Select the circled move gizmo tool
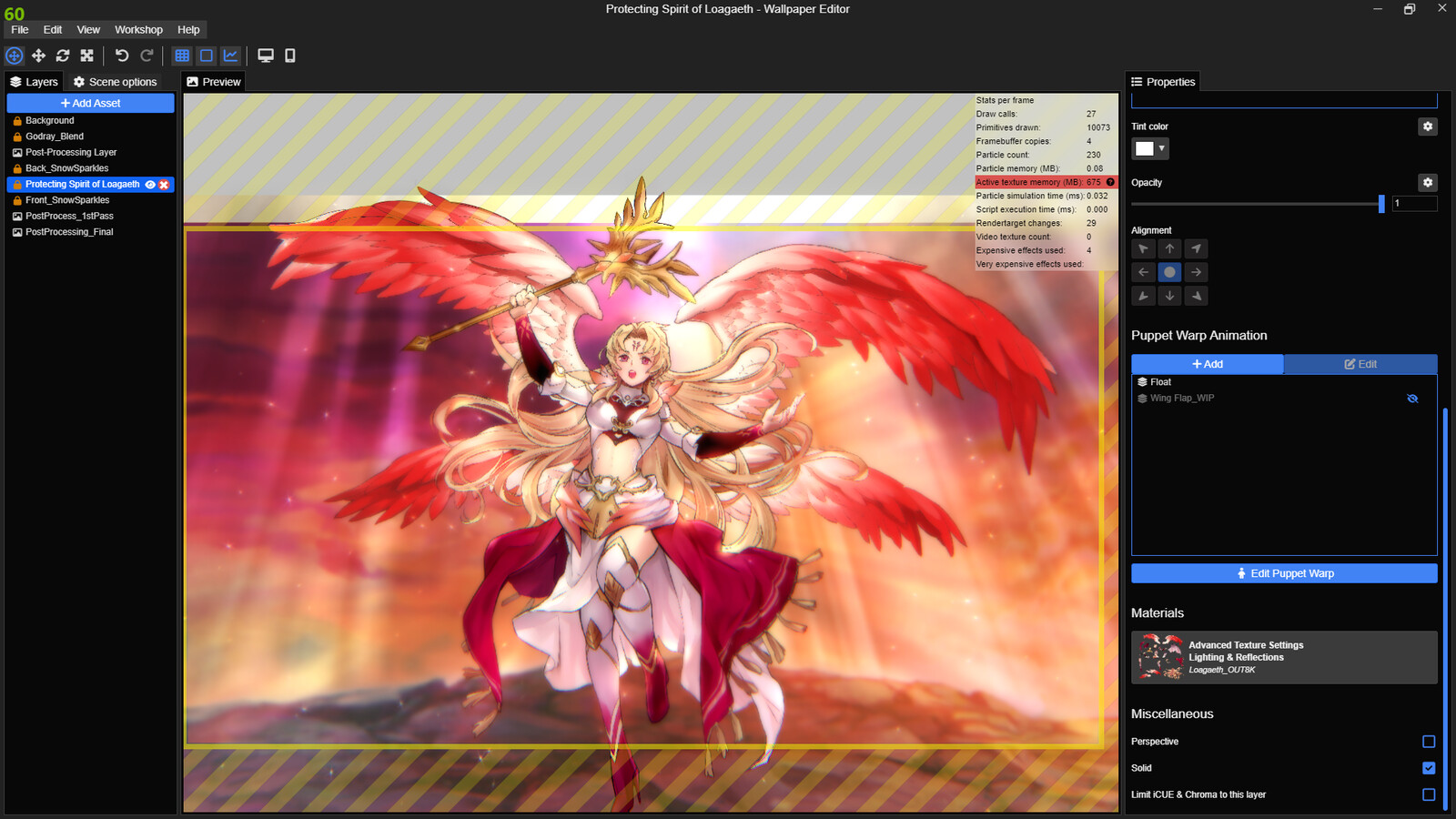This screenshot has width=1456, height=819. click(x=15, y=56)
